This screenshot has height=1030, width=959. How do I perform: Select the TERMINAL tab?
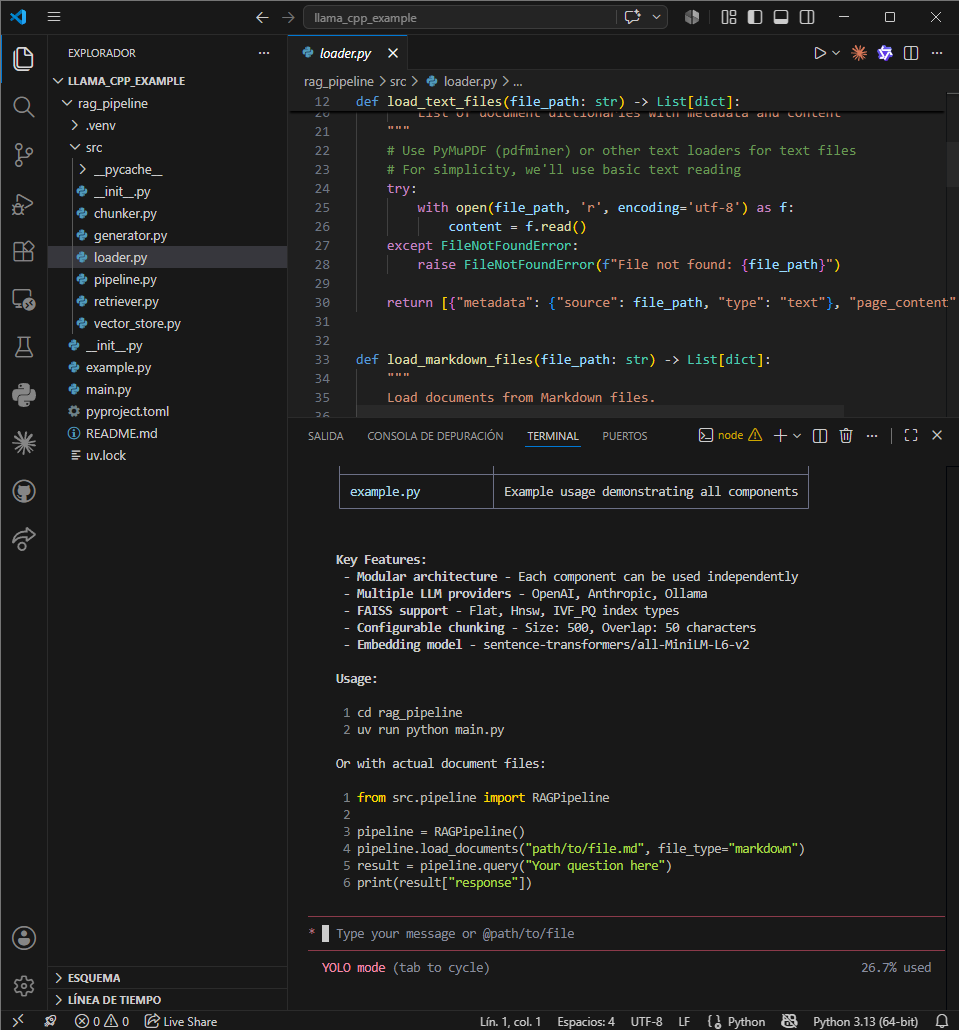pos(553,436)
